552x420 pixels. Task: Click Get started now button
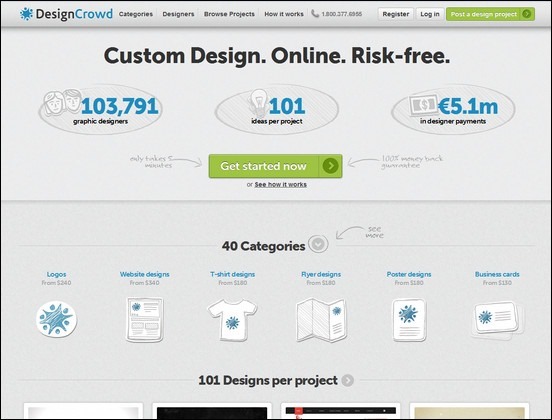point(275,166)
